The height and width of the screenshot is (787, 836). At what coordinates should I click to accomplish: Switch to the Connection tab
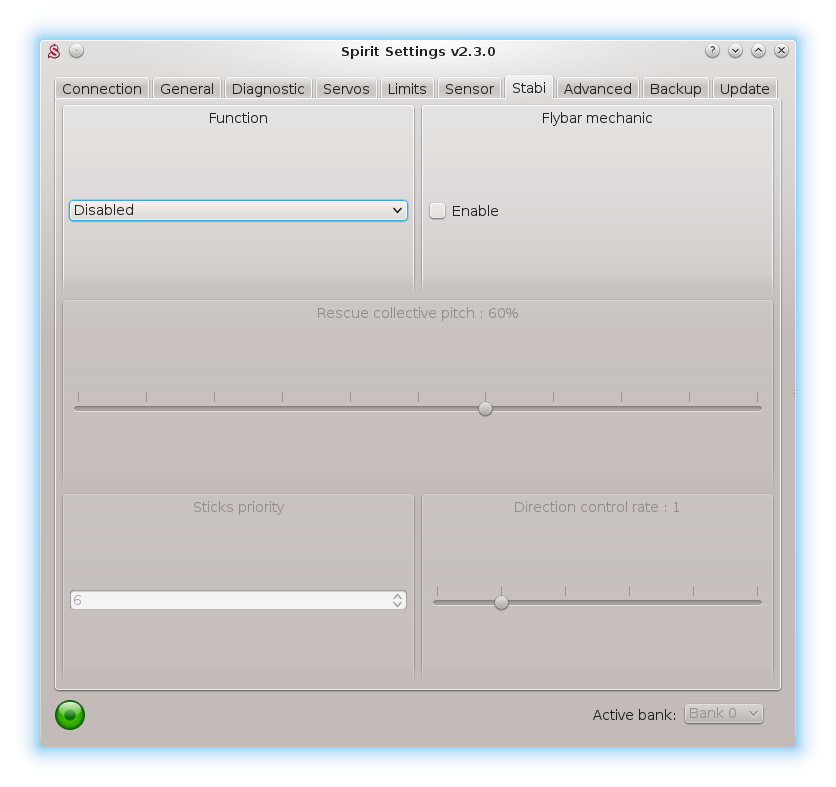coord(102,89)
